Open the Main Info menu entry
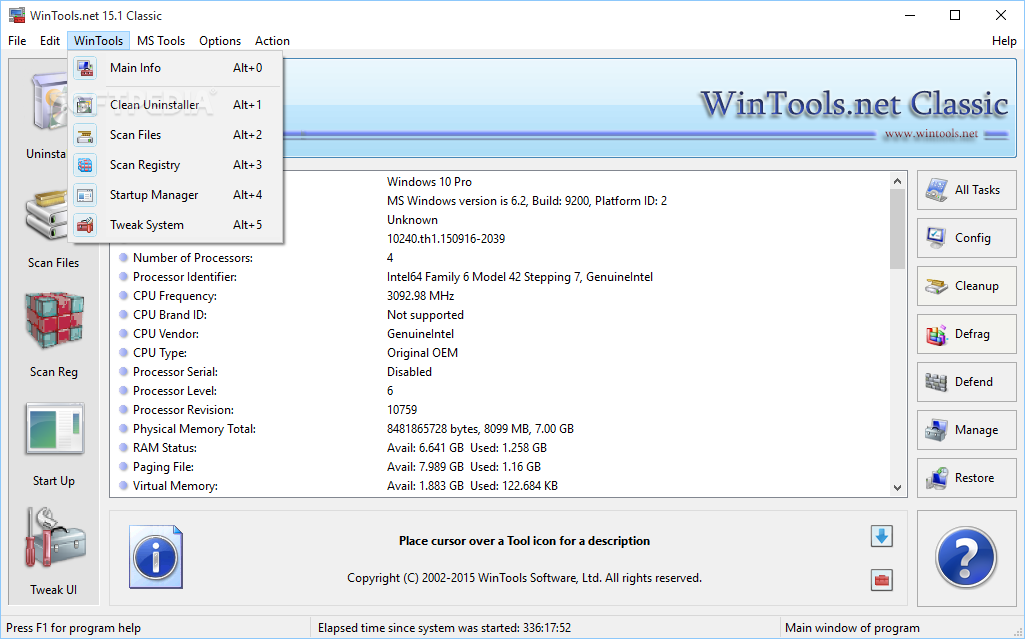 (x=175, y=68)
